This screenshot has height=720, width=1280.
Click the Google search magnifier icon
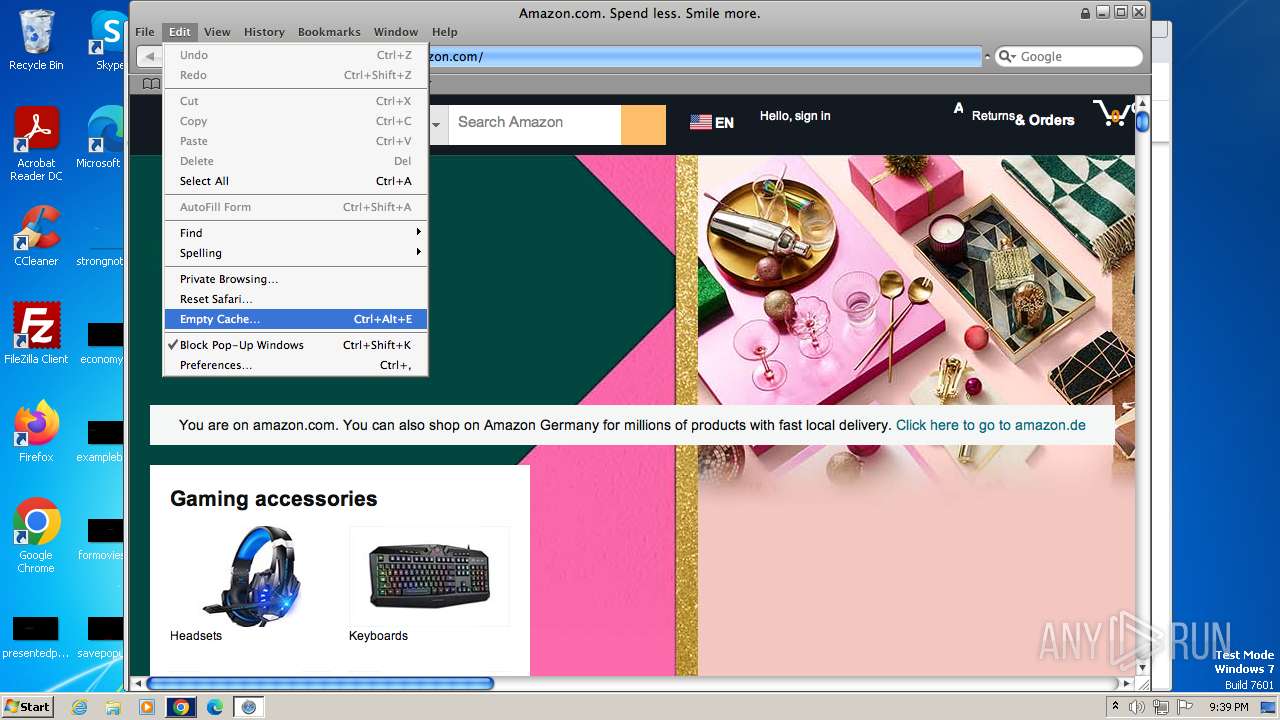tap(1007, 57)
